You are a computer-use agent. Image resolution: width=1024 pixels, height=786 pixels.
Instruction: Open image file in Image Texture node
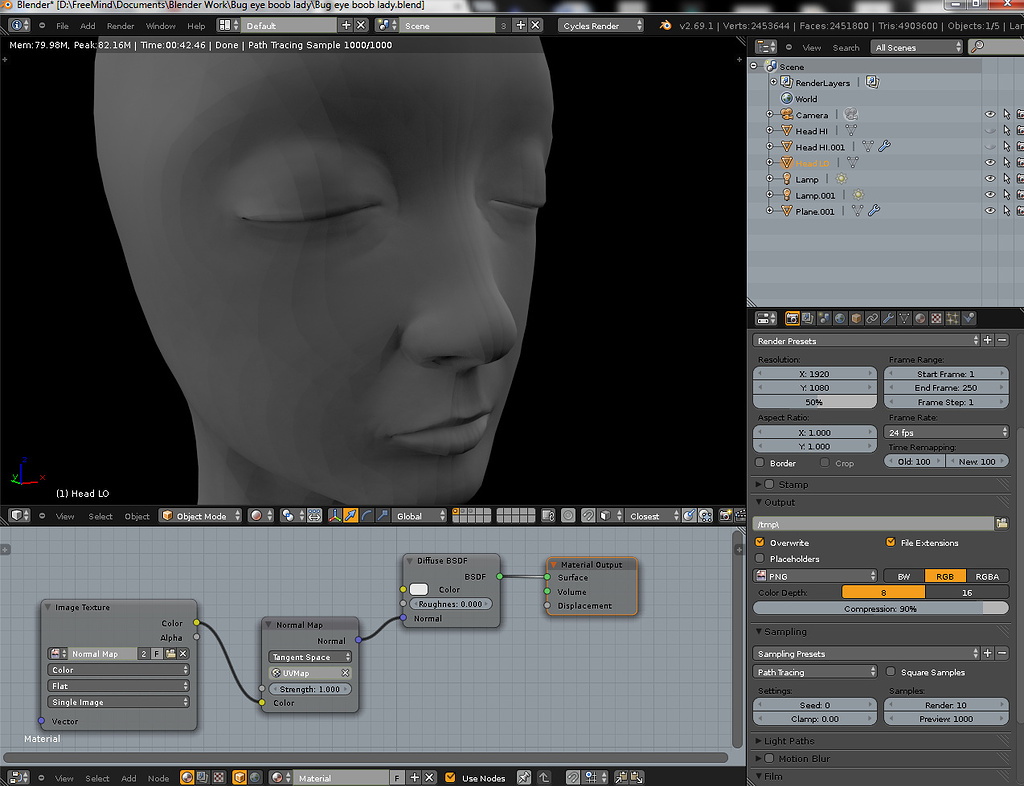170,653
